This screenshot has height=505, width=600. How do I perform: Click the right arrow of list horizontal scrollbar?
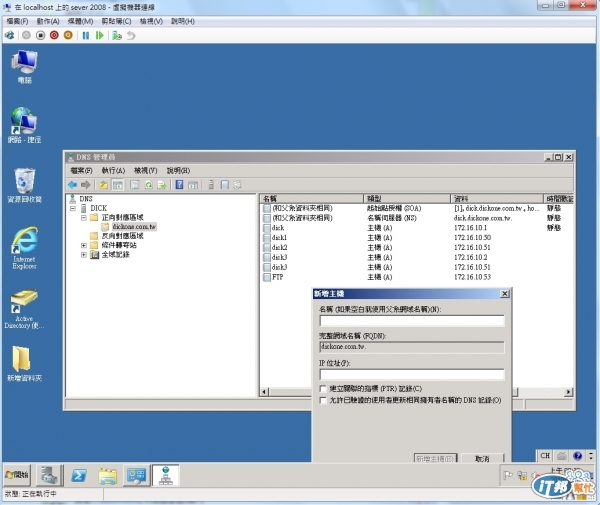coord(569,392)
